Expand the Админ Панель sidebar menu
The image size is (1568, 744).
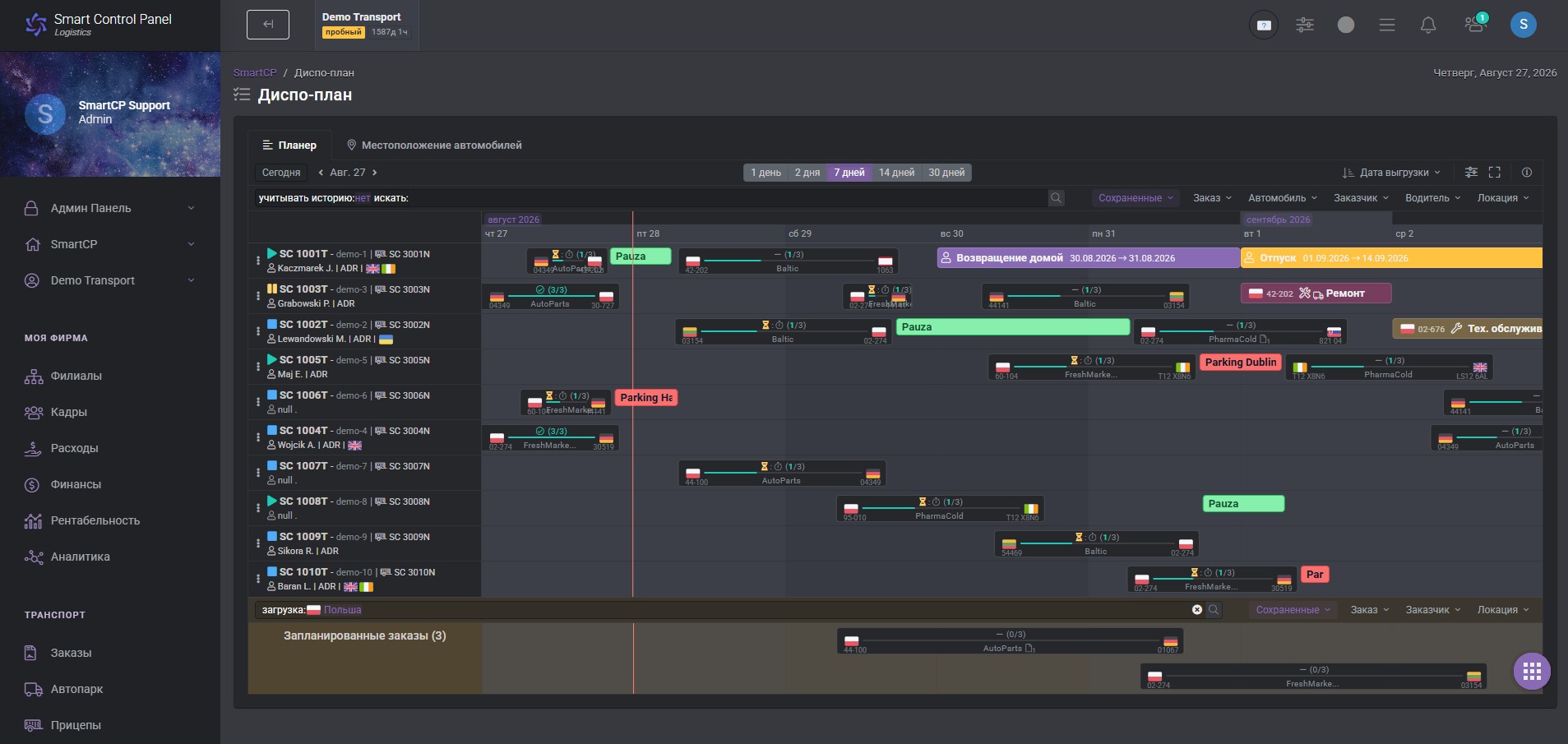110,208
